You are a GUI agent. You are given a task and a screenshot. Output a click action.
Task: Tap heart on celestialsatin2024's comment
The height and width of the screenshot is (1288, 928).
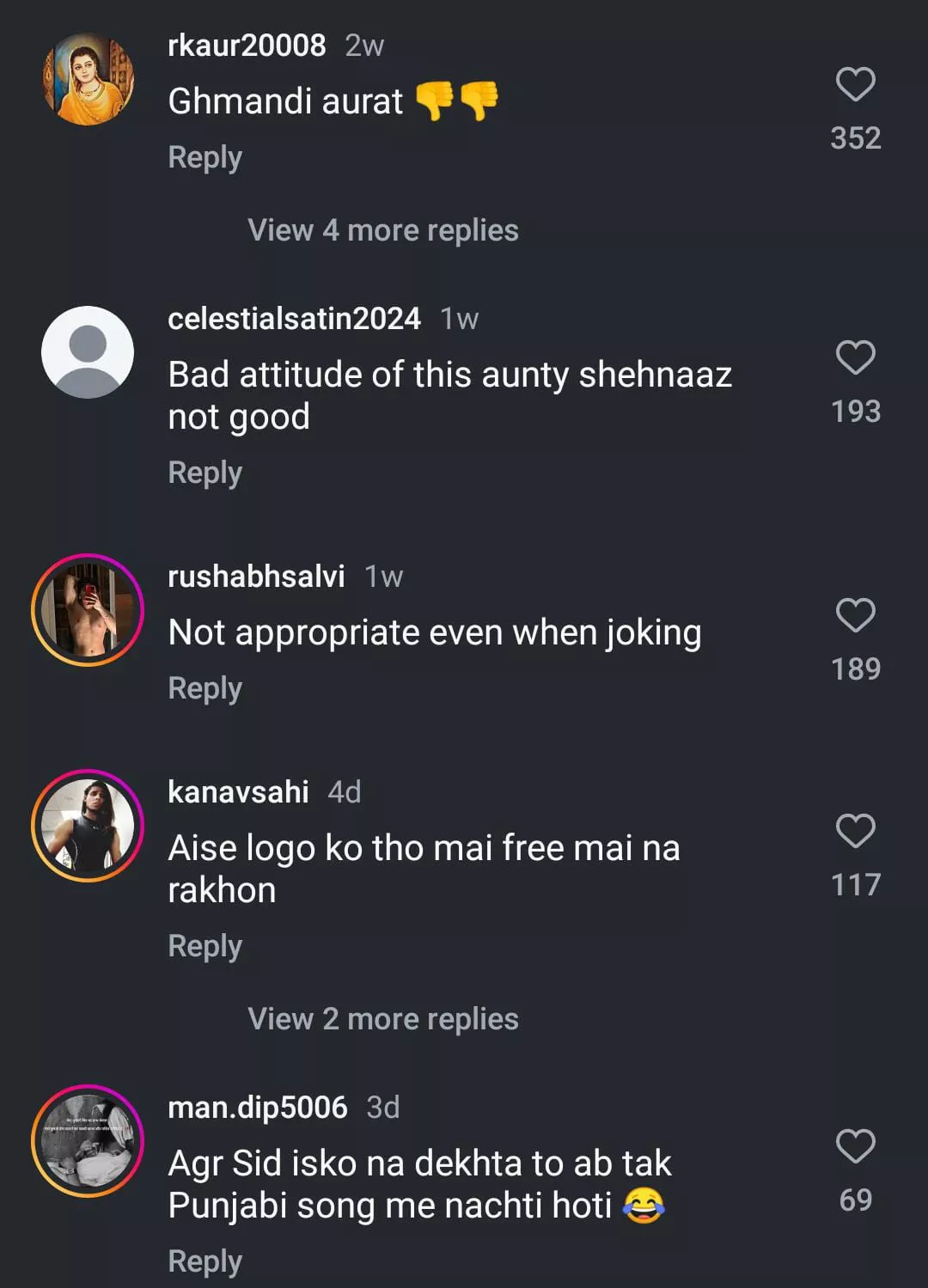pos(855,358)
